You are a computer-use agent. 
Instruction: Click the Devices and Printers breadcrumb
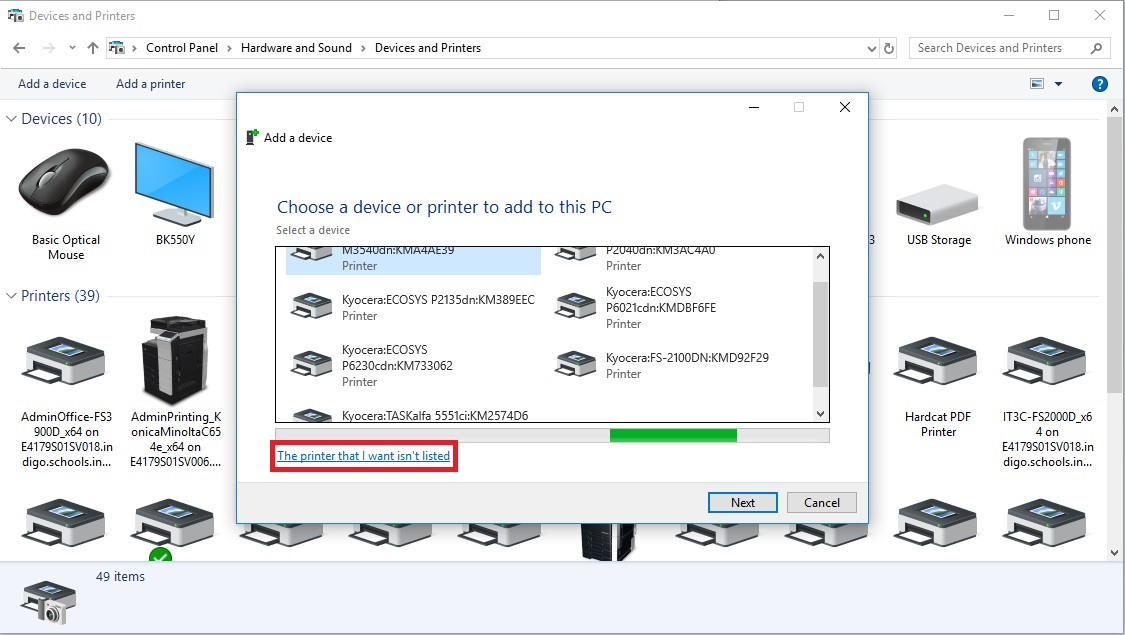click(x=428, y=48)
